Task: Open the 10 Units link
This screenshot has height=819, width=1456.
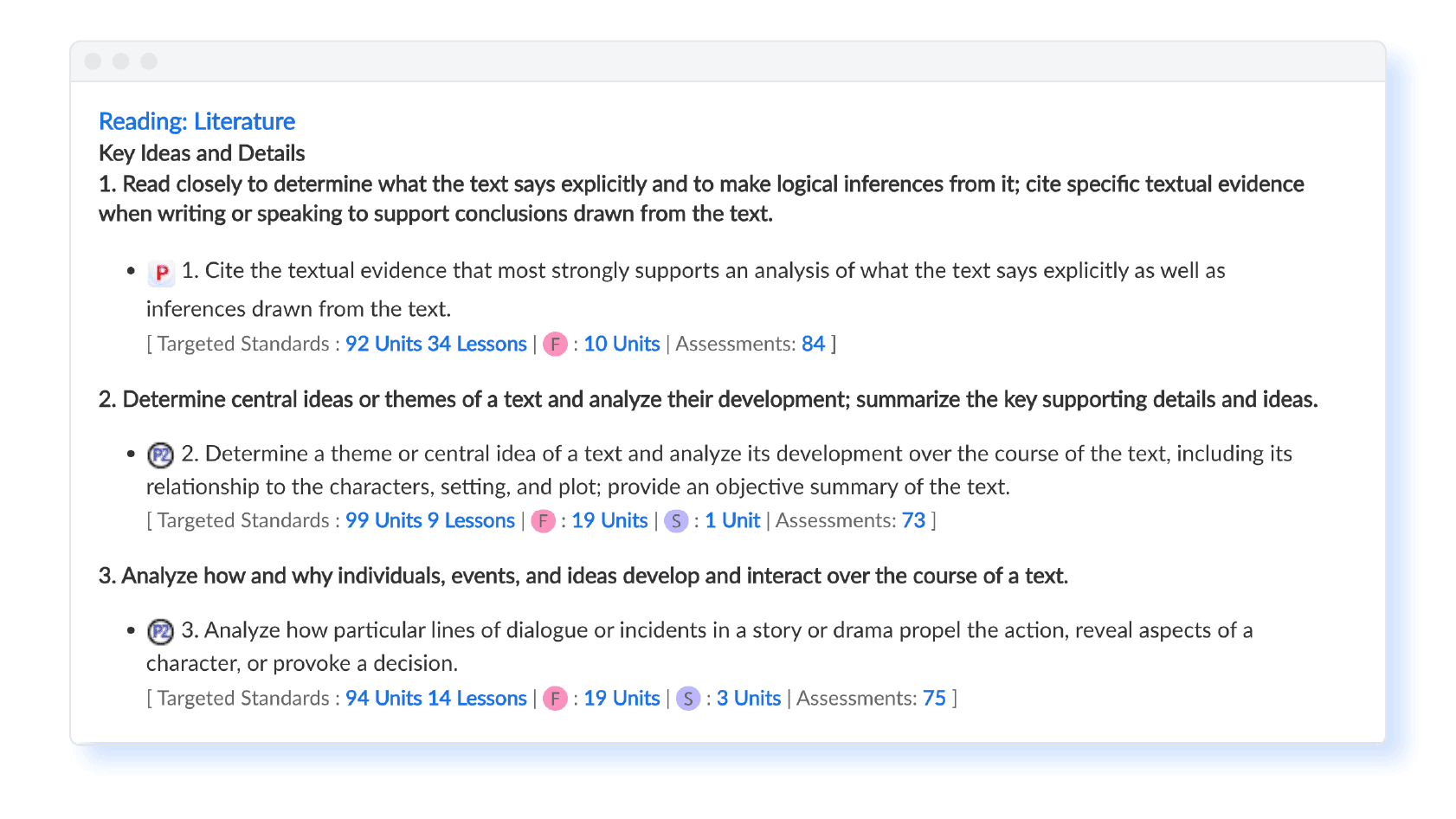Action: tap(622, 345)
